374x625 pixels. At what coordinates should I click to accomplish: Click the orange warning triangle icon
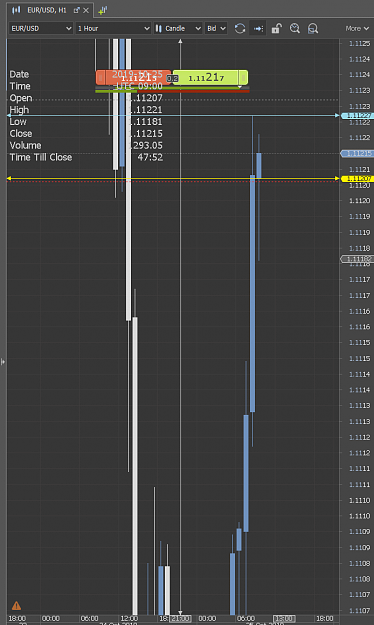16,606
